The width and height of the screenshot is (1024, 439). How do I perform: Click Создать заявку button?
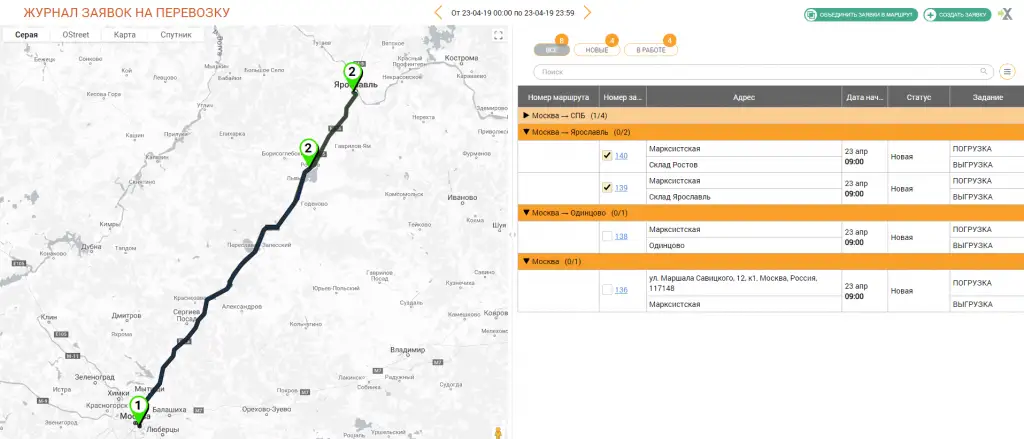pyautogui.click(x=957, y=15)
